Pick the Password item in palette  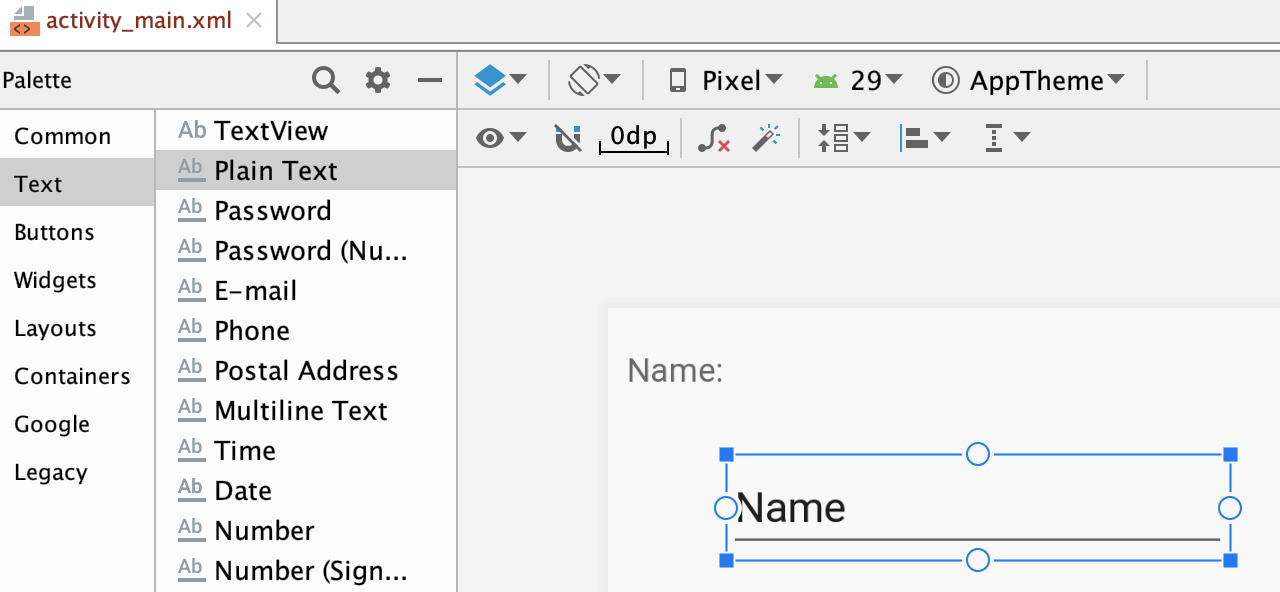click(x=272, y=211)
